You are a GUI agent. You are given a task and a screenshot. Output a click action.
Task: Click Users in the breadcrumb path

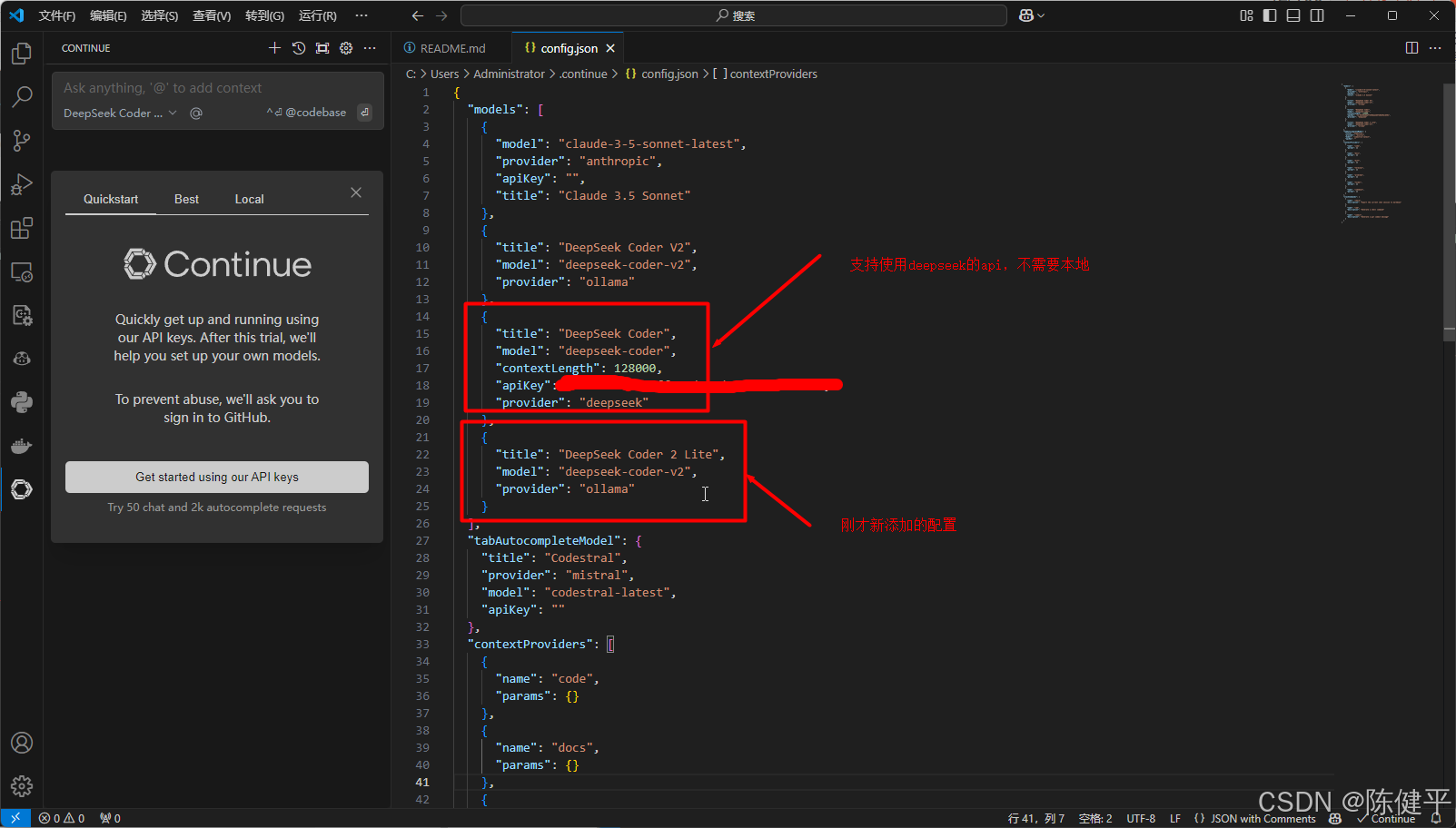(x=444, y=74)
